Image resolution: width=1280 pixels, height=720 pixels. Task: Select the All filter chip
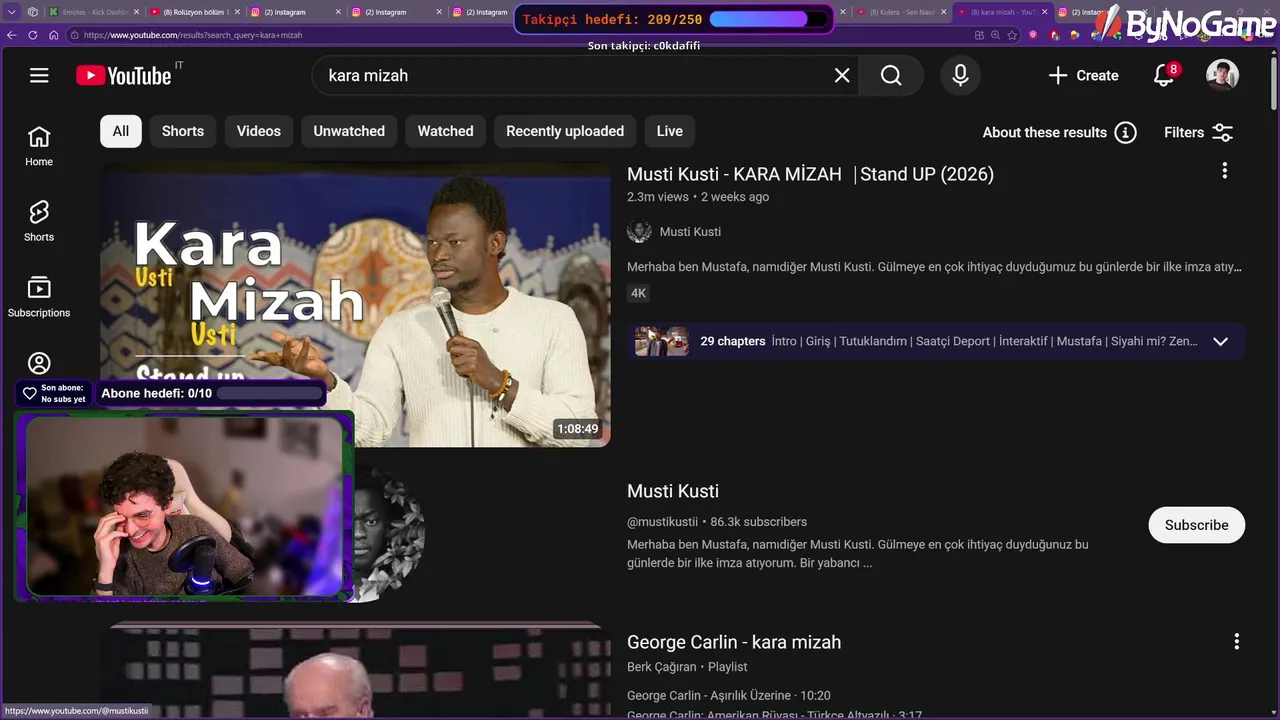[121, 131]
